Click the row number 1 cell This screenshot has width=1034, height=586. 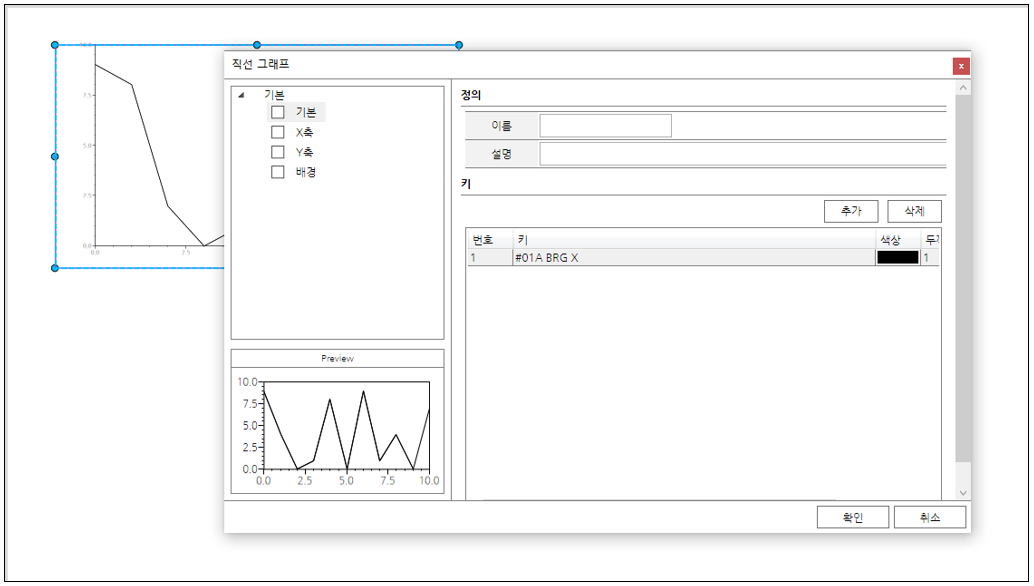(489, 257)
